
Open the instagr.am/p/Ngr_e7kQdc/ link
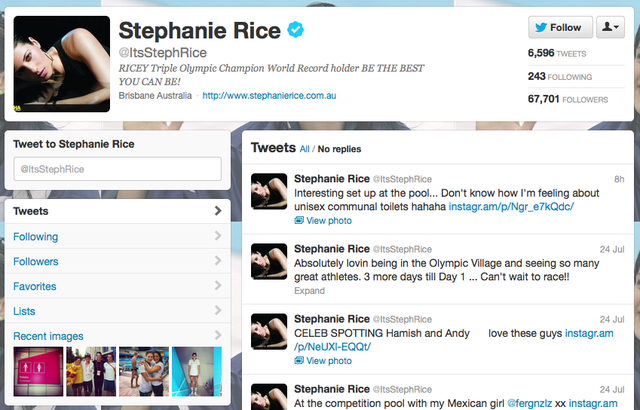(x=511, y=206)
